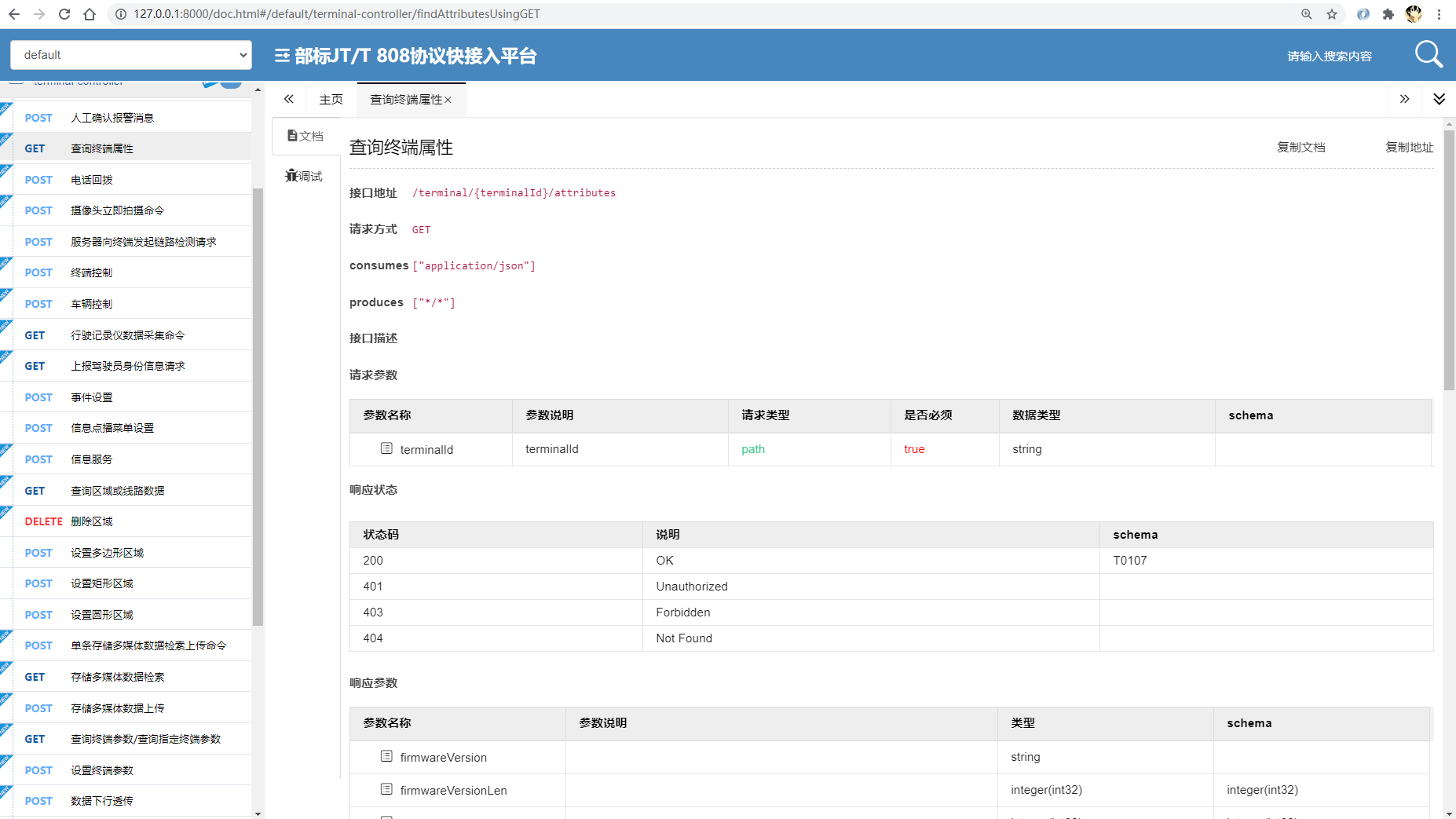Open POST 摄像头立即拍摄命令 API

(126, 210)
